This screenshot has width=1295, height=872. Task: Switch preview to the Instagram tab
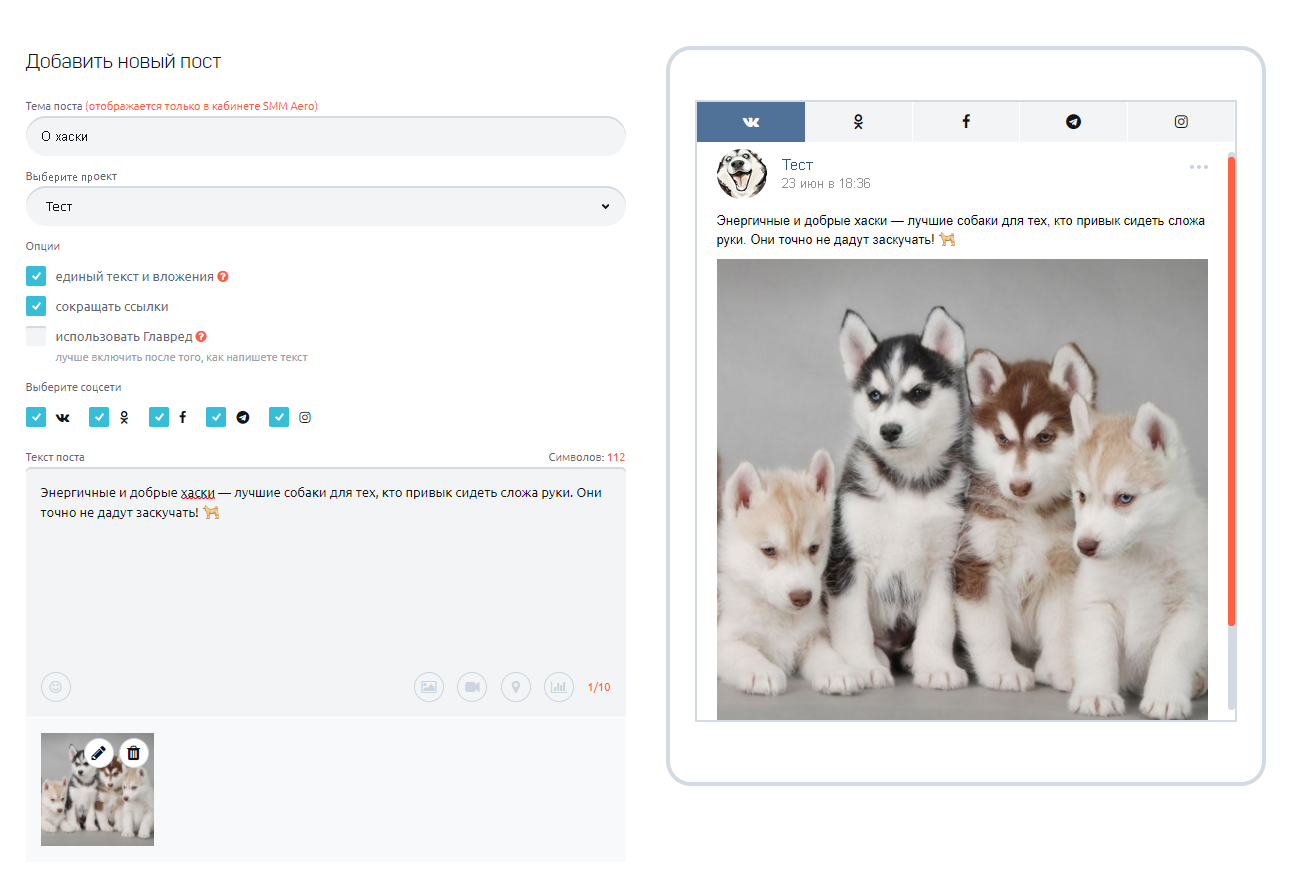tap(1181, 121)
